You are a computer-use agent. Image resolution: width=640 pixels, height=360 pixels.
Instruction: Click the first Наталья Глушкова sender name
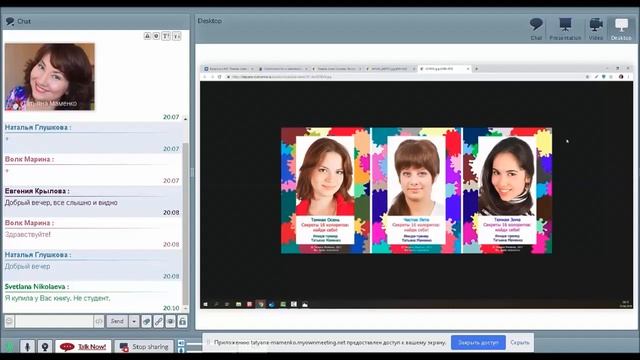click(x=38, y=127)
